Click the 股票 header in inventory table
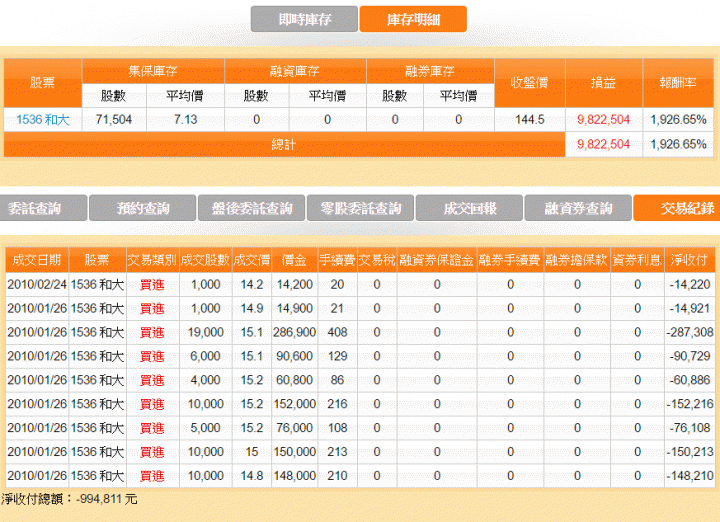 [43, 83]
